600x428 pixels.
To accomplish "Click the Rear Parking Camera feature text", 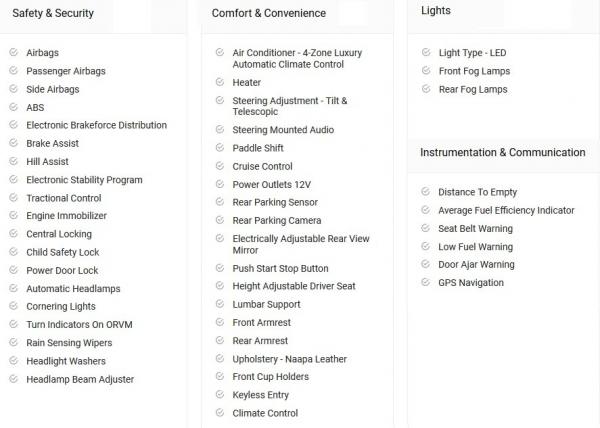I will click(277, 220).
